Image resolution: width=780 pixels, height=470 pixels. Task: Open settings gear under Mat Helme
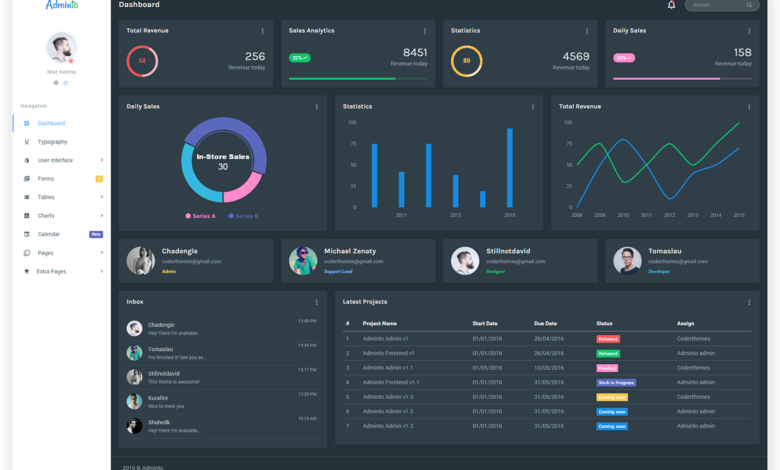[56, 82]
